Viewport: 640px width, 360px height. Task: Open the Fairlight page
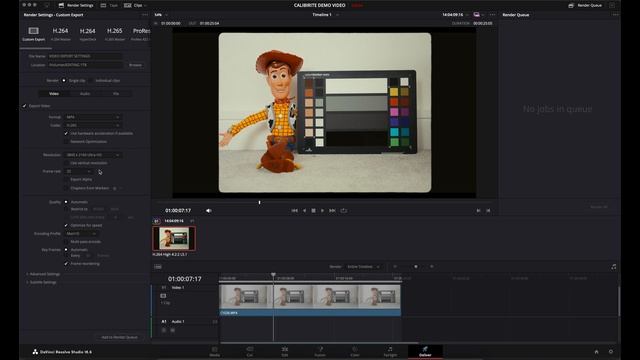[x=390, y=351]
